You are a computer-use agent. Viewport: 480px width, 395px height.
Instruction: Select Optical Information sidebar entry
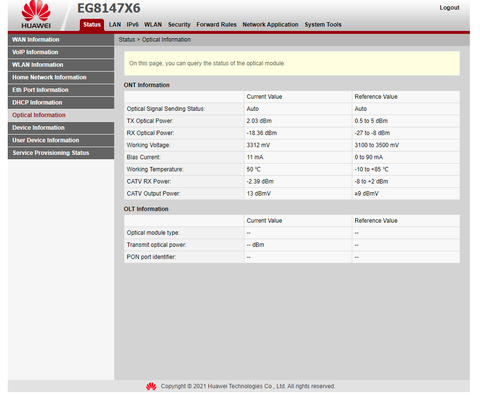pyautogui.click(x=61, y=115)
